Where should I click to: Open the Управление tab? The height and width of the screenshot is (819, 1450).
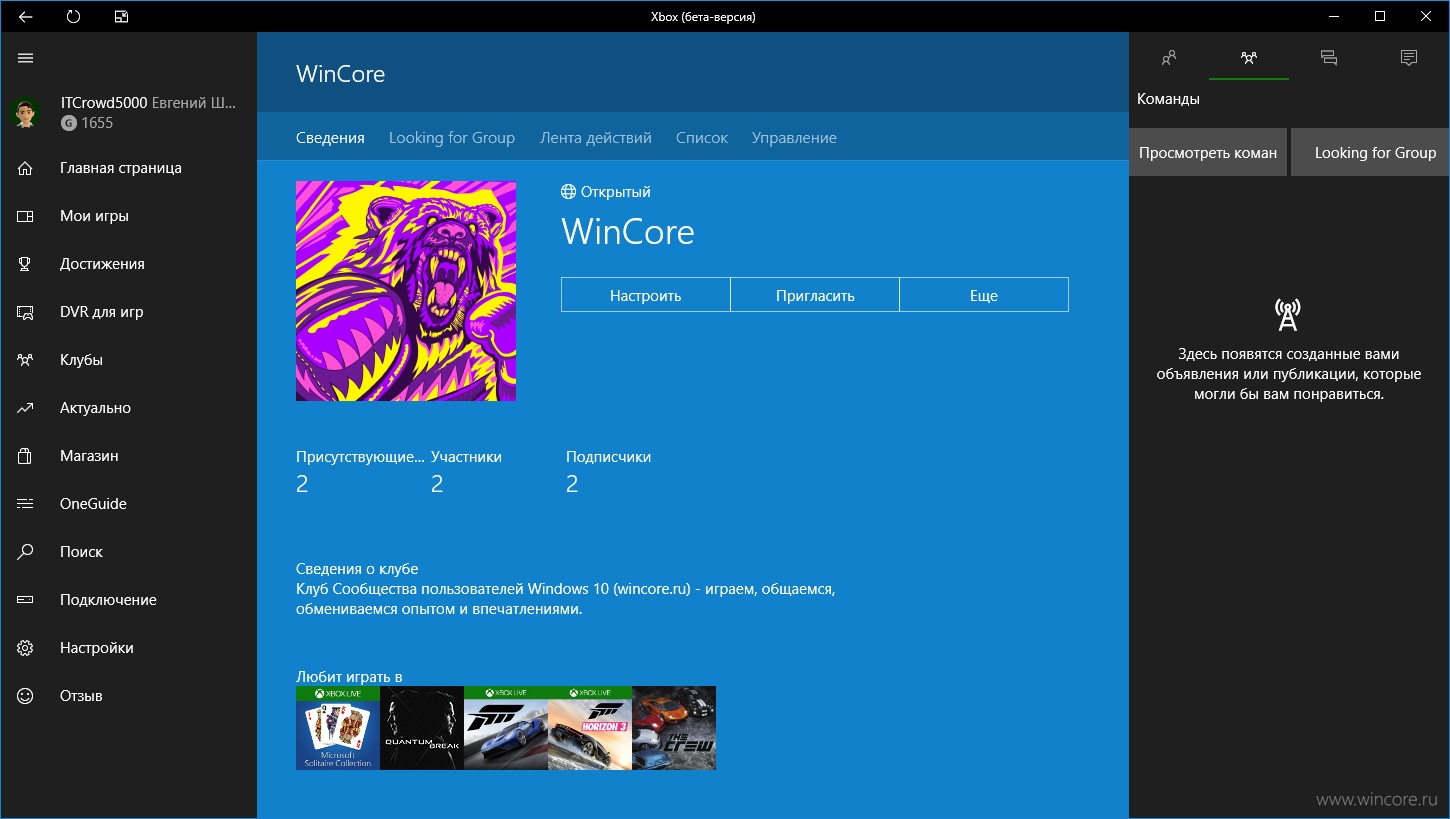click(x=794, y=138)
